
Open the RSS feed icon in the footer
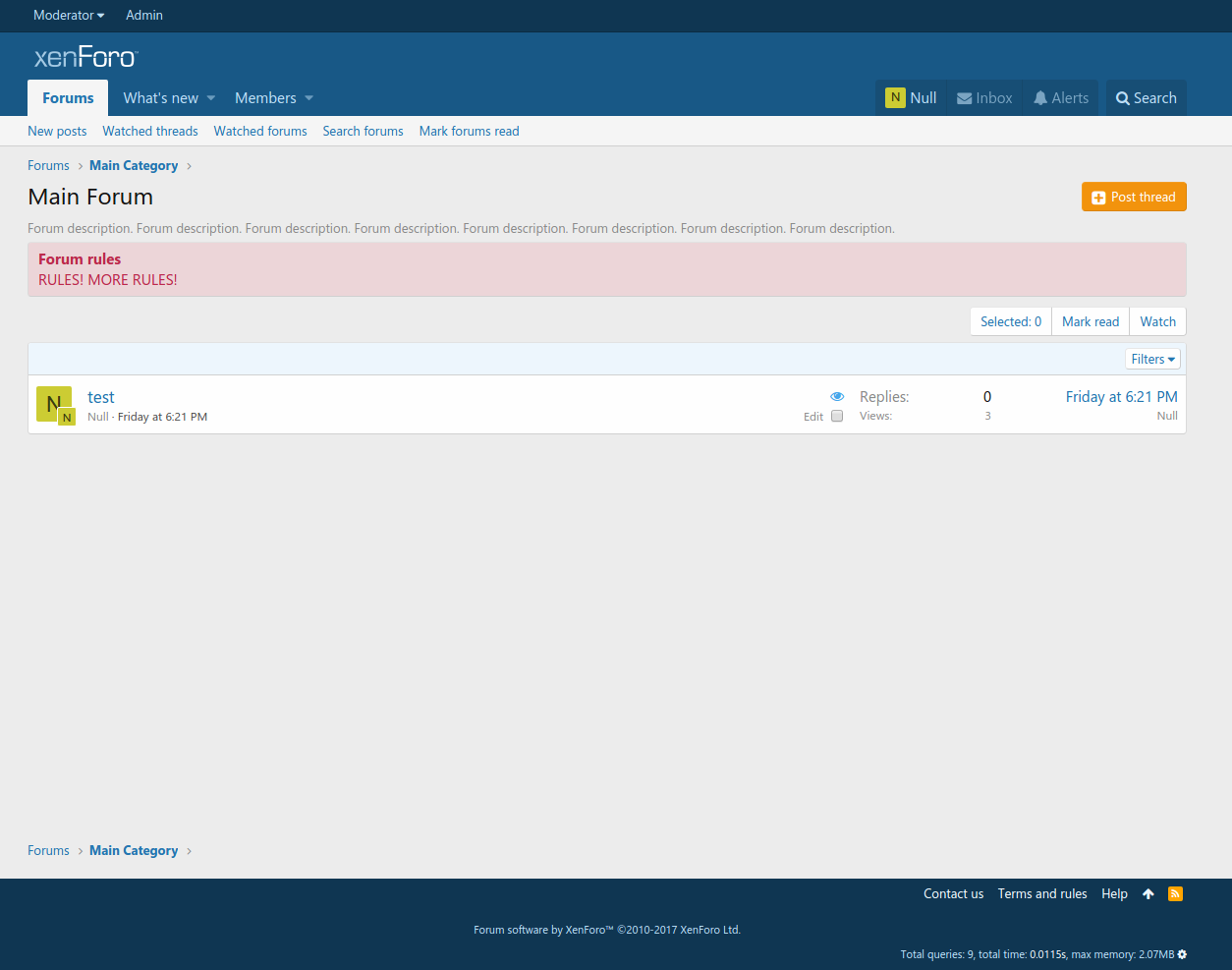pos(1175,893)
